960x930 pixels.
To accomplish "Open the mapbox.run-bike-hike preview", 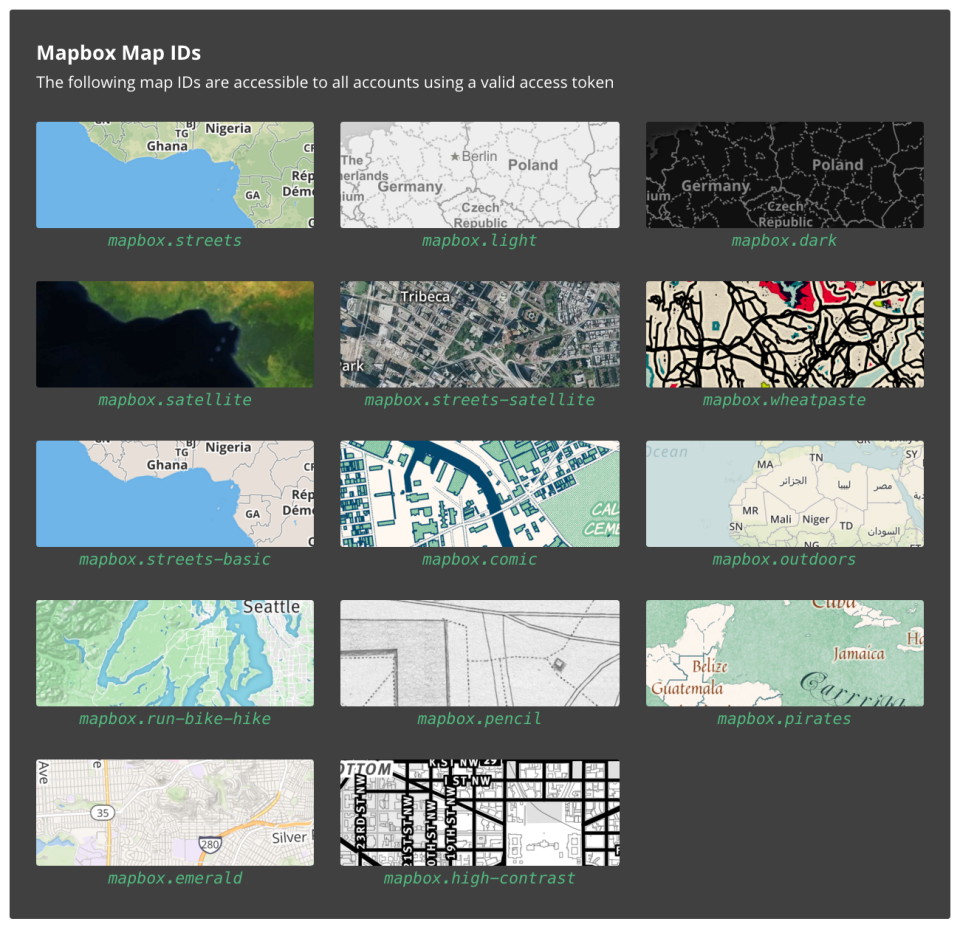I will (x=175, y=652).
